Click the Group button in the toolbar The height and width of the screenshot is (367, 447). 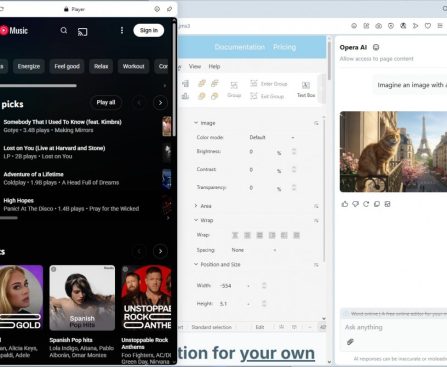[234, 89]
